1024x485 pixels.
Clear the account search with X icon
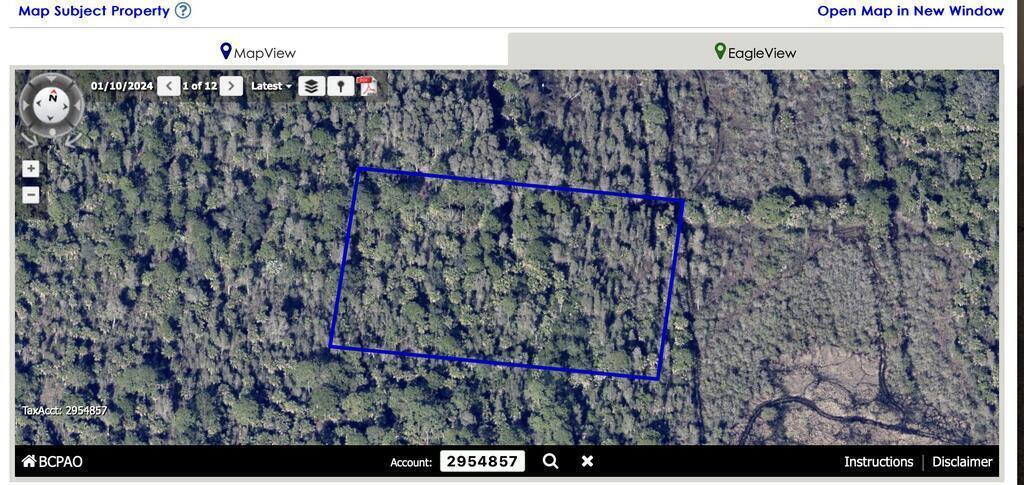[587, 462]
